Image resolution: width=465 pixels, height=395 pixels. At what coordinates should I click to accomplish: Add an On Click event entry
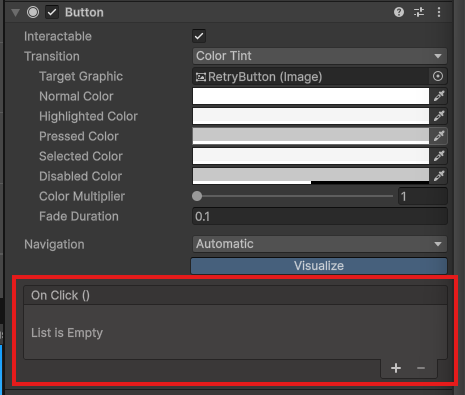396,368
